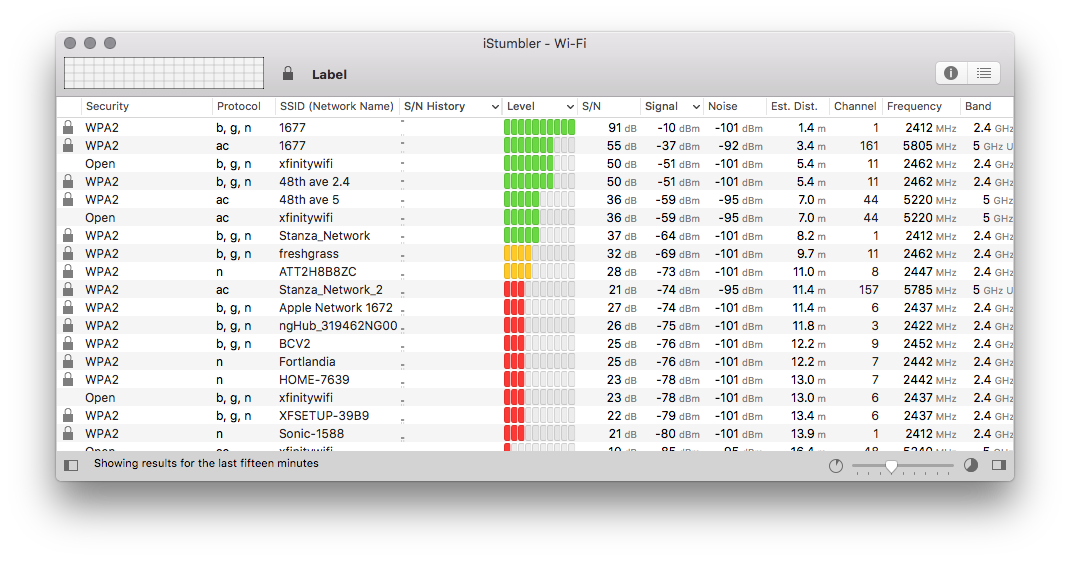Click lock icon of Sonic-1588 row
The image size is (1070, 561).
(x=68, y=433)
